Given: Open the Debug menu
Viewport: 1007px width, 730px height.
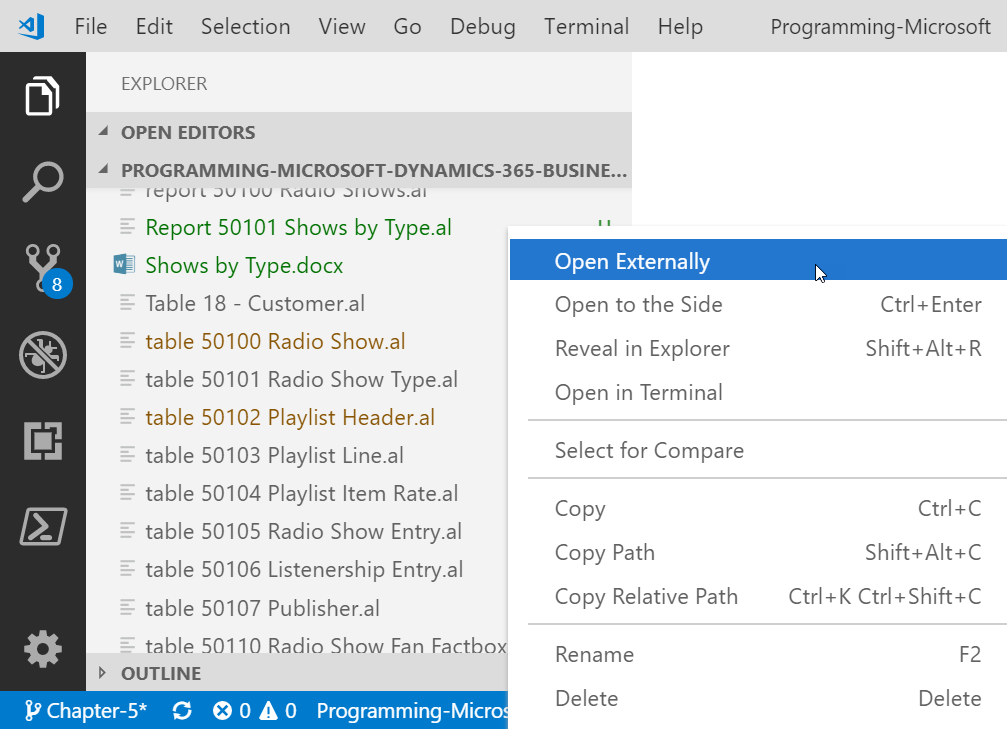Looking at the screenshot, I should point(482,26).
